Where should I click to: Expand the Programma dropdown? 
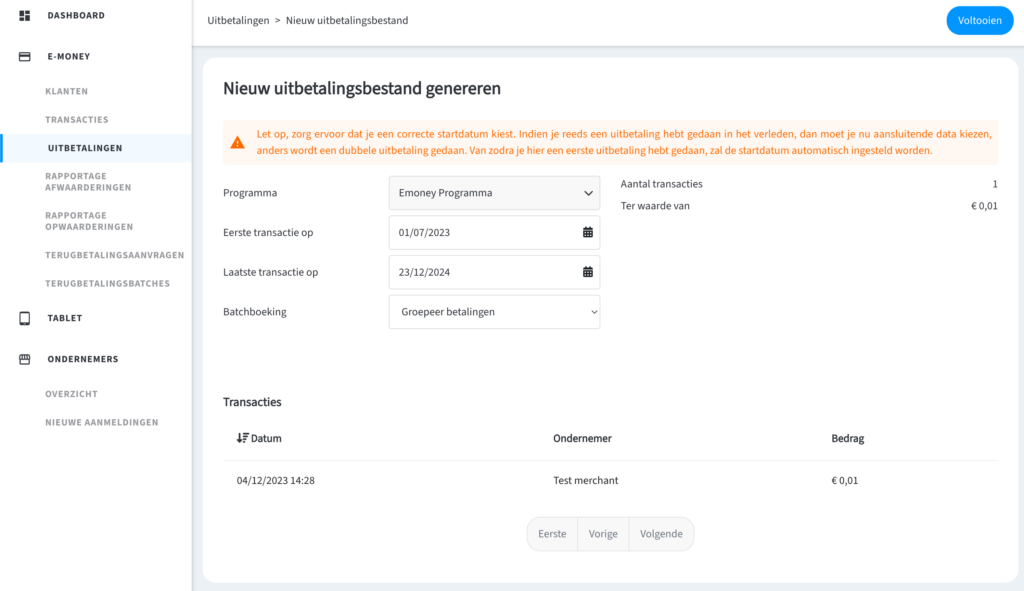[x=494, y=193]
